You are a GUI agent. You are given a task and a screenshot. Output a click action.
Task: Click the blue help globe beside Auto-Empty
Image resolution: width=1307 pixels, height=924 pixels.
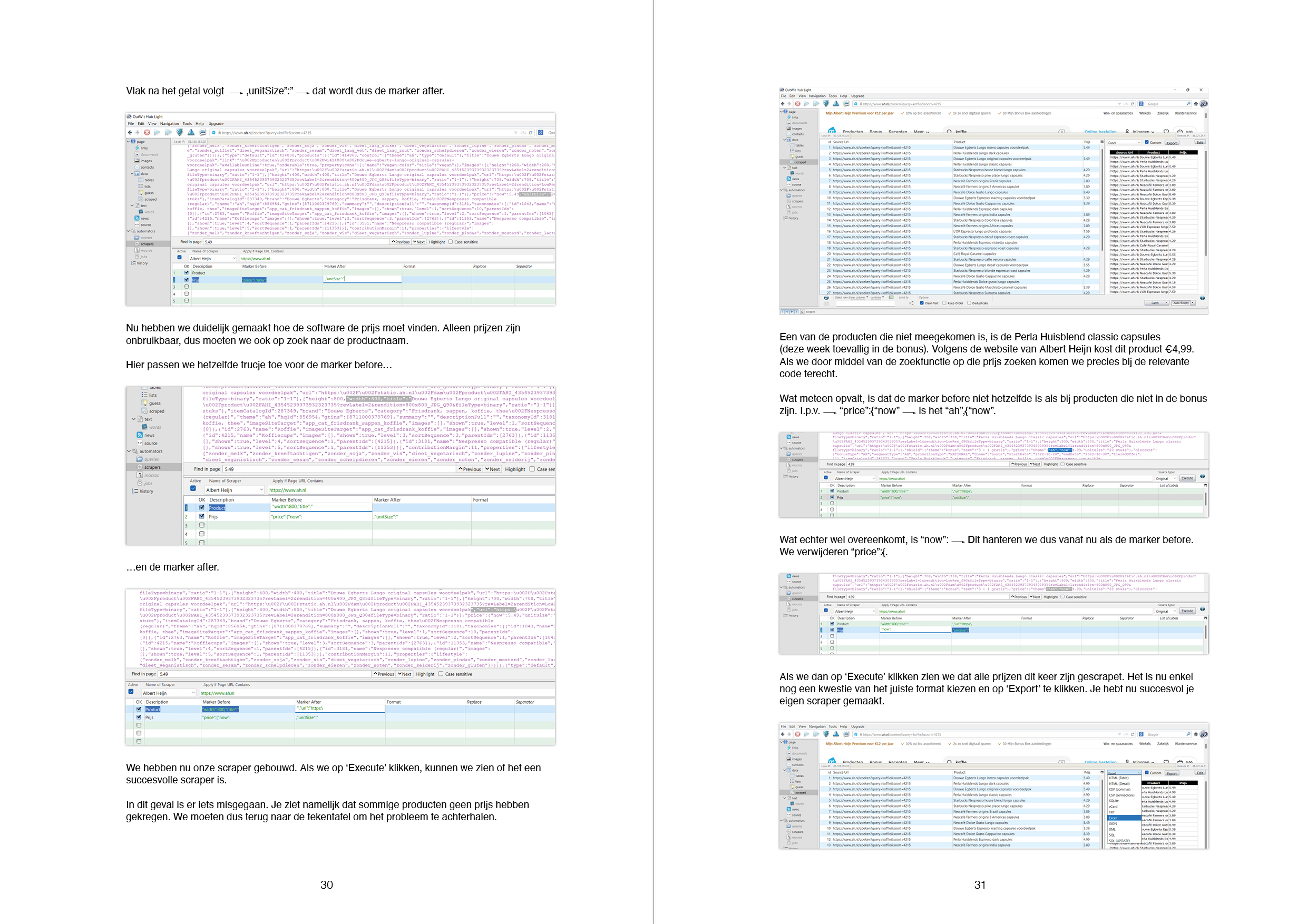click(x=1202, y=298)
